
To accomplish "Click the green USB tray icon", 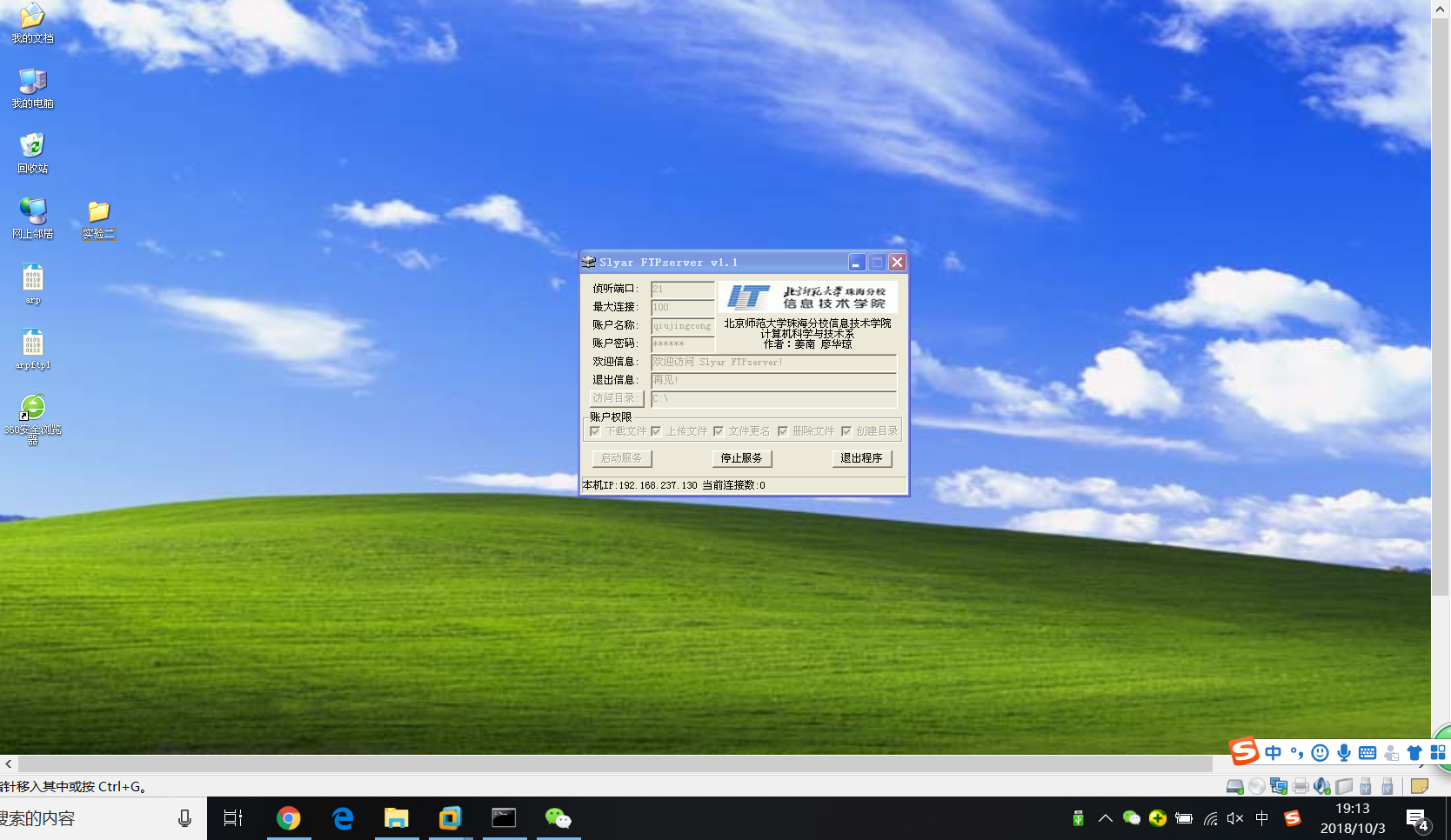I will [x=1079, y=818].
